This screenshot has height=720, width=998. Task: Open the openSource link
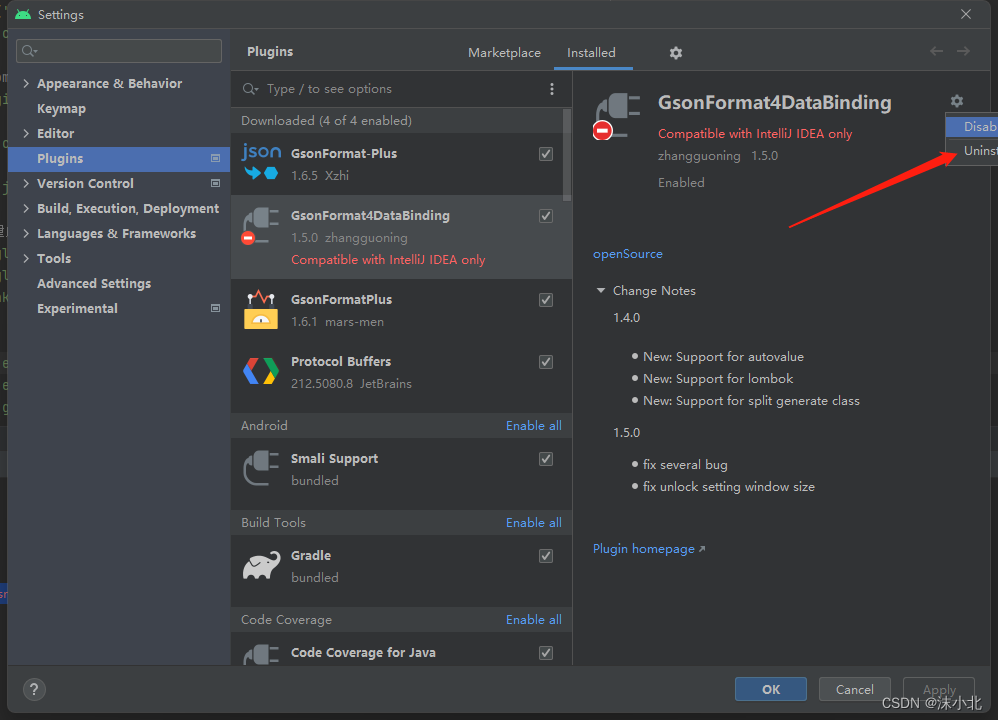[x=628, y=253]
